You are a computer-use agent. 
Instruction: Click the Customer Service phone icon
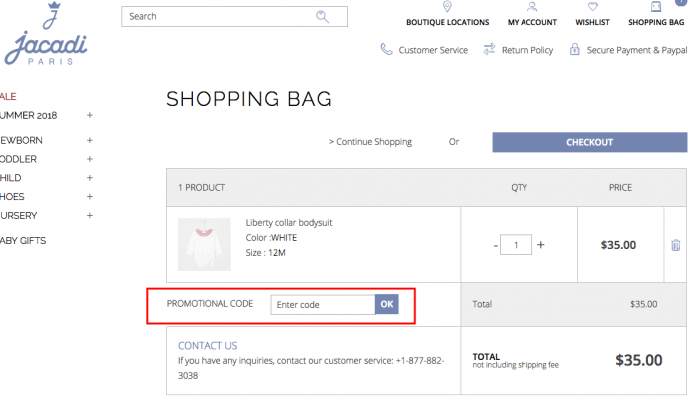[386, 49]
